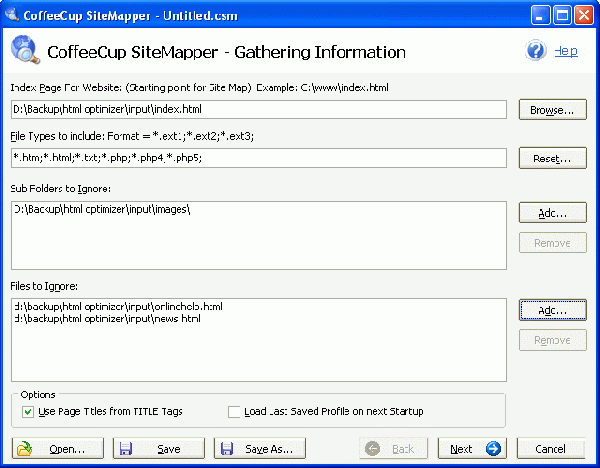
Task: Add a sub folder to ignore
Action: pyautogui.click(x=553, y=213)
